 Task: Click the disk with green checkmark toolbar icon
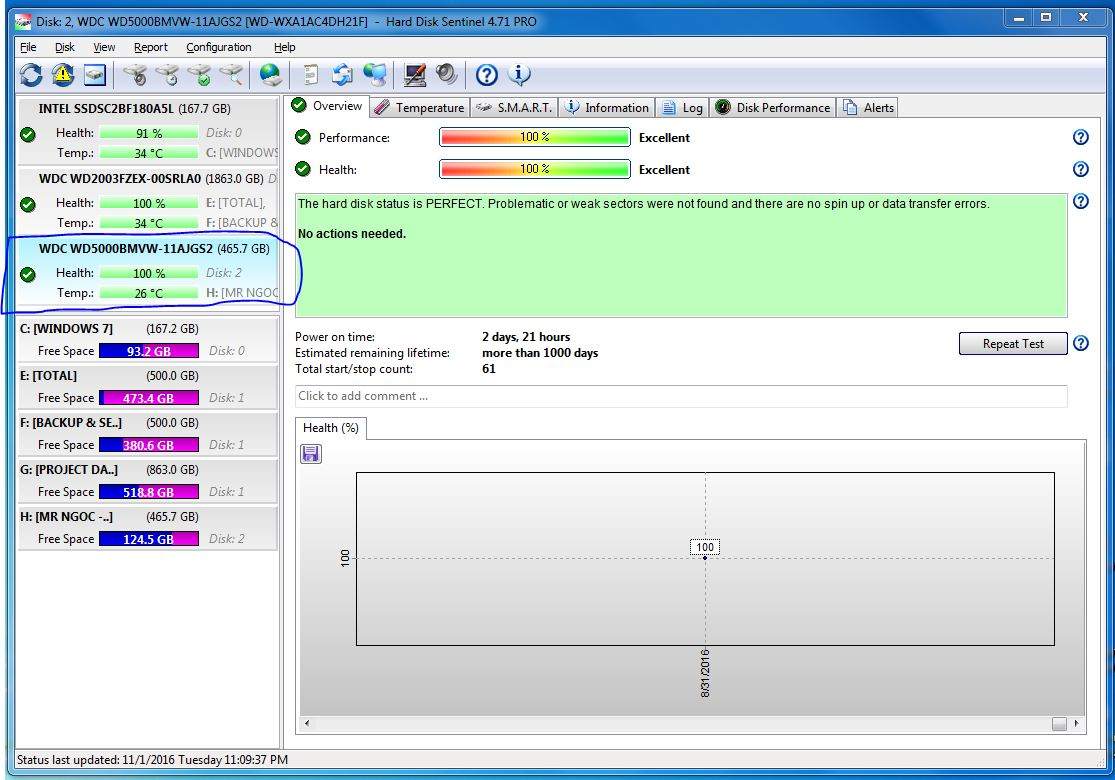(200, 75)
